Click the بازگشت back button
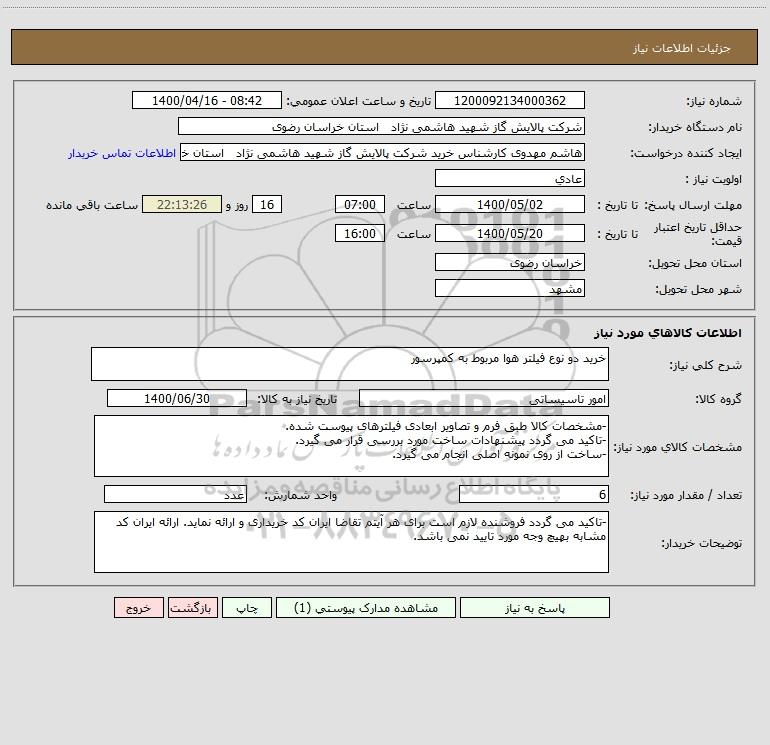This screenshot has width=770, height=745. [x=192, y=607]
